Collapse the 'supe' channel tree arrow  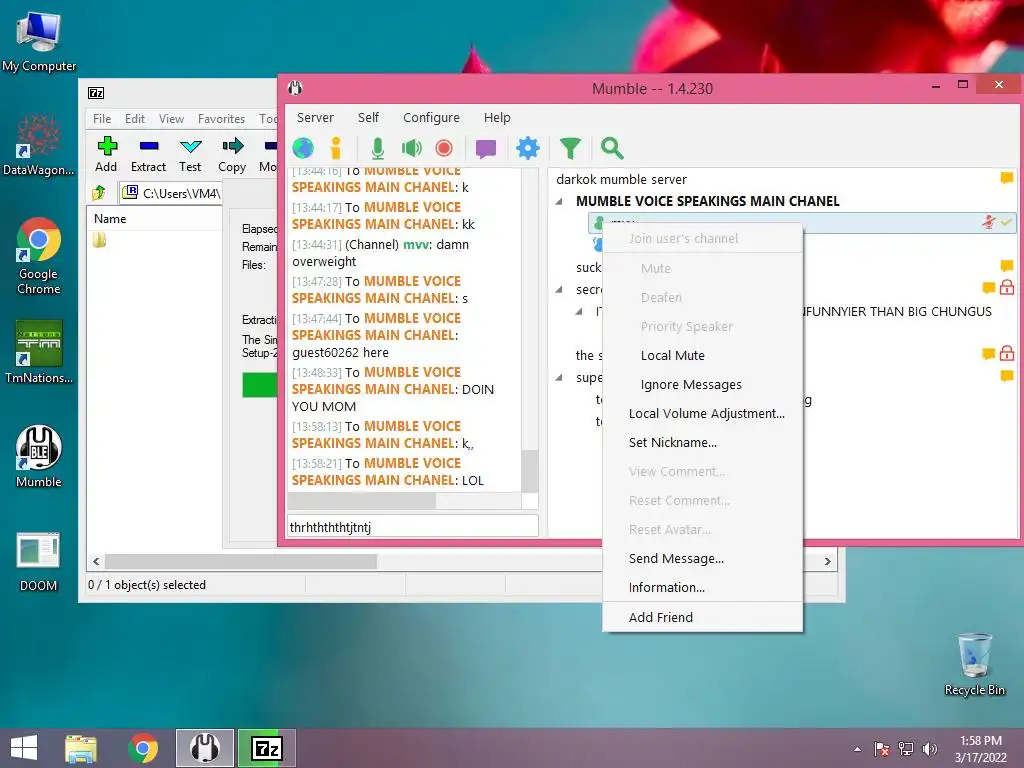pyautogui.click(x=559, y=377)
